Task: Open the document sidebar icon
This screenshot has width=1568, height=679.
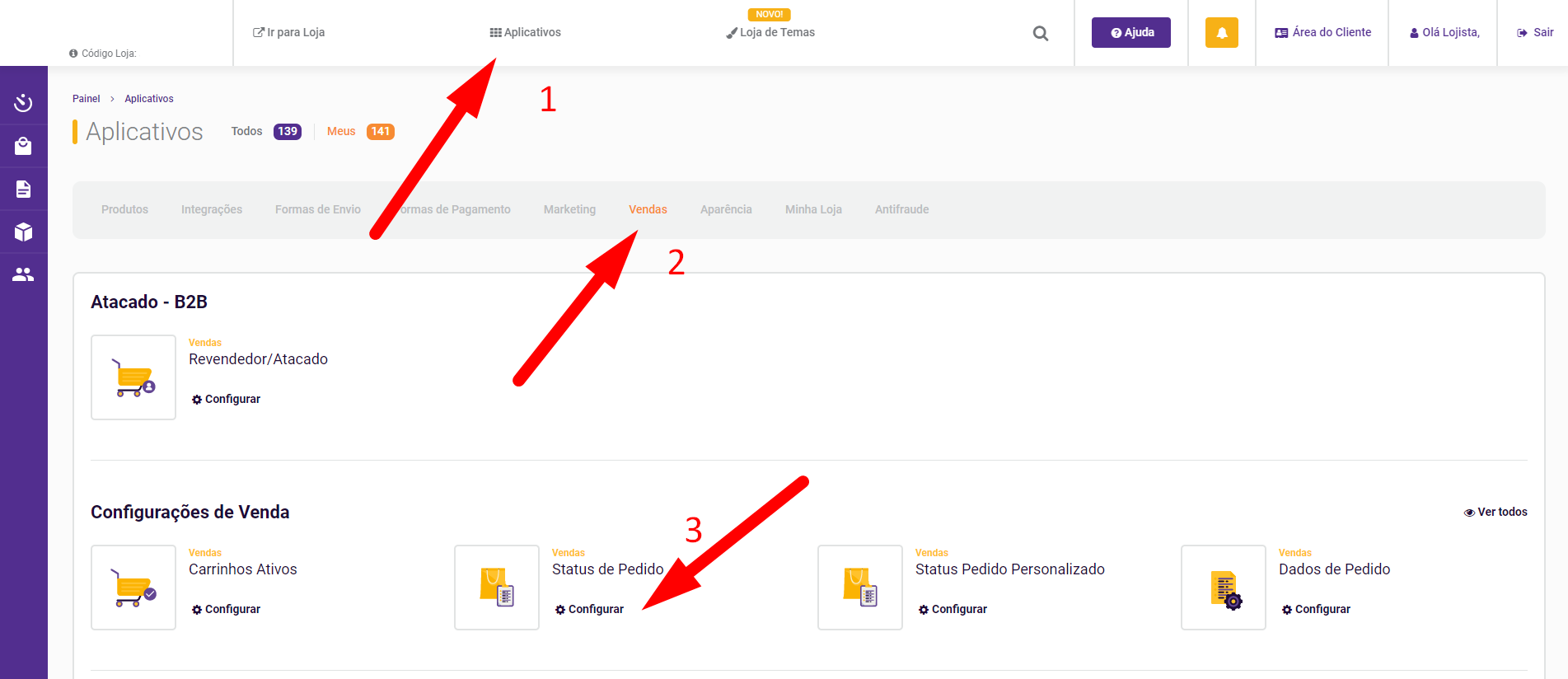Action: [23, 190]
